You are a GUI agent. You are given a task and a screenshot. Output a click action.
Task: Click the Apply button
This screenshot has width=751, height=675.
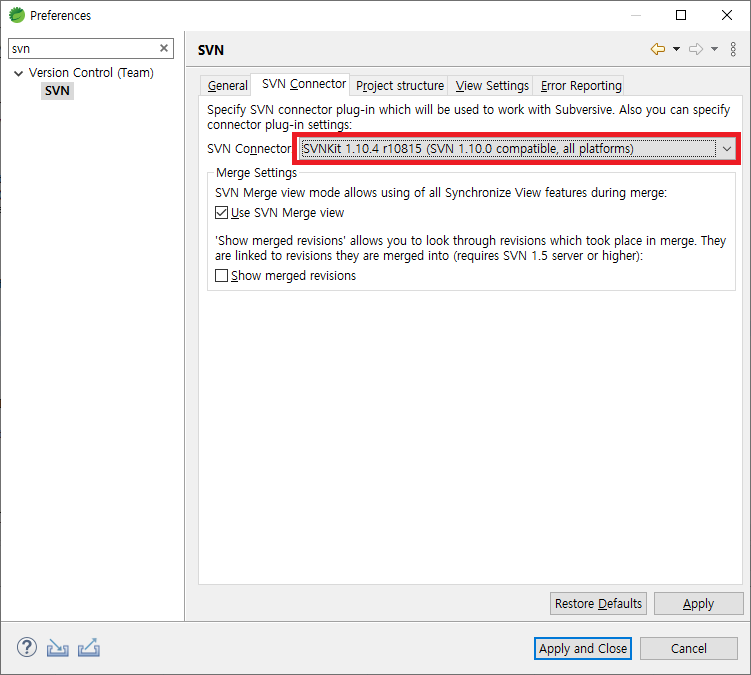pos(698,603)
